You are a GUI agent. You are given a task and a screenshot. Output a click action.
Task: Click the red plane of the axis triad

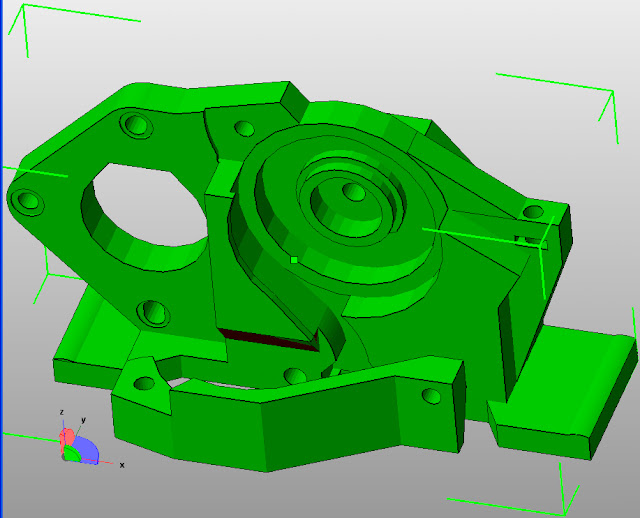coord(67,438)
